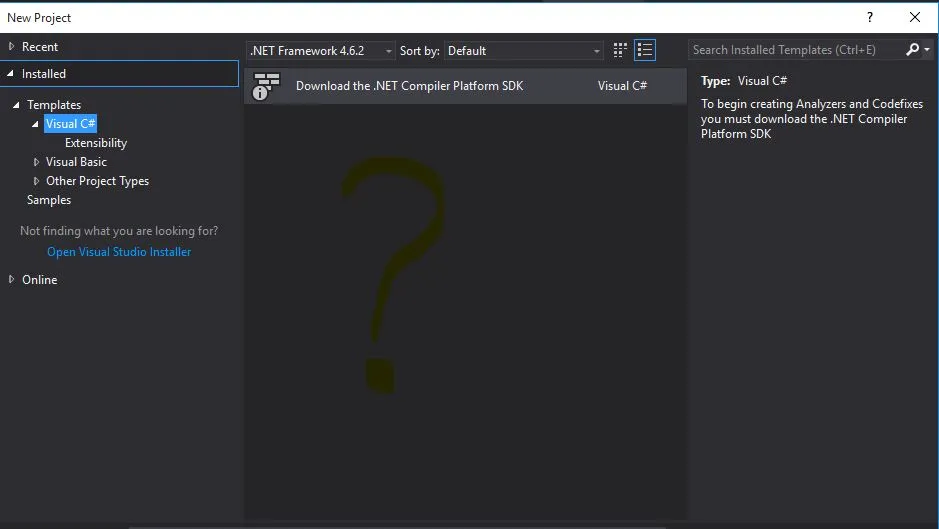Click the Visual C# language column text

point(622,86)
